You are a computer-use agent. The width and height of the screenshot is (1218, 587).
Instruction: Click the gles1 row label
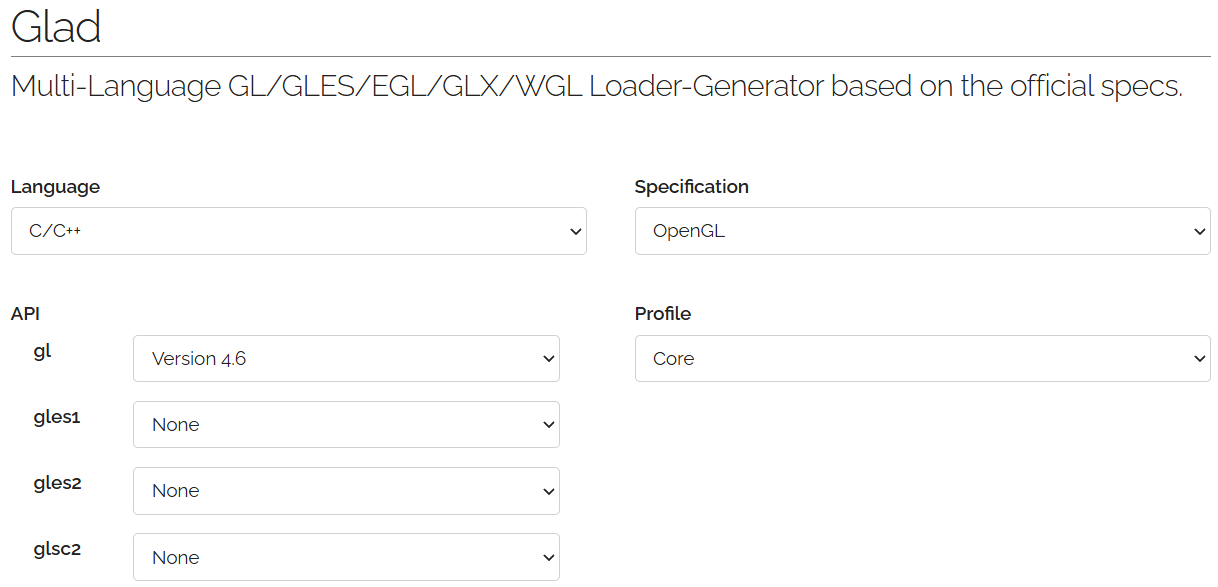click(x=56, y=418)
